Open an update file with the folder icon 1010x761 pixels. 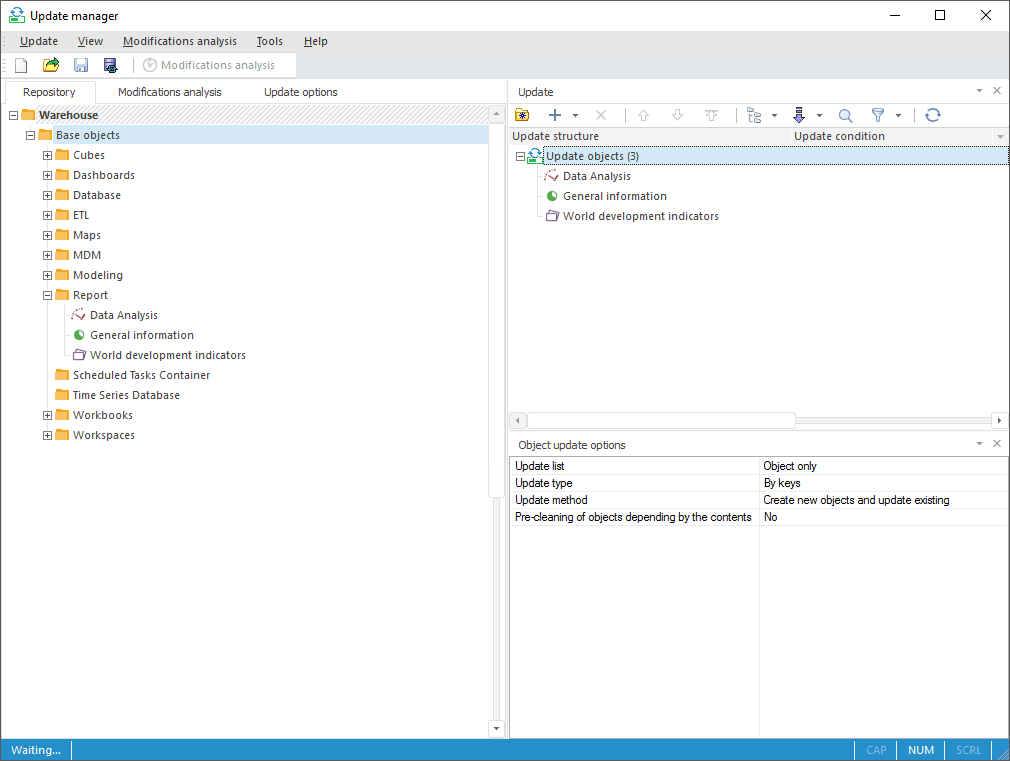[51, 65]
